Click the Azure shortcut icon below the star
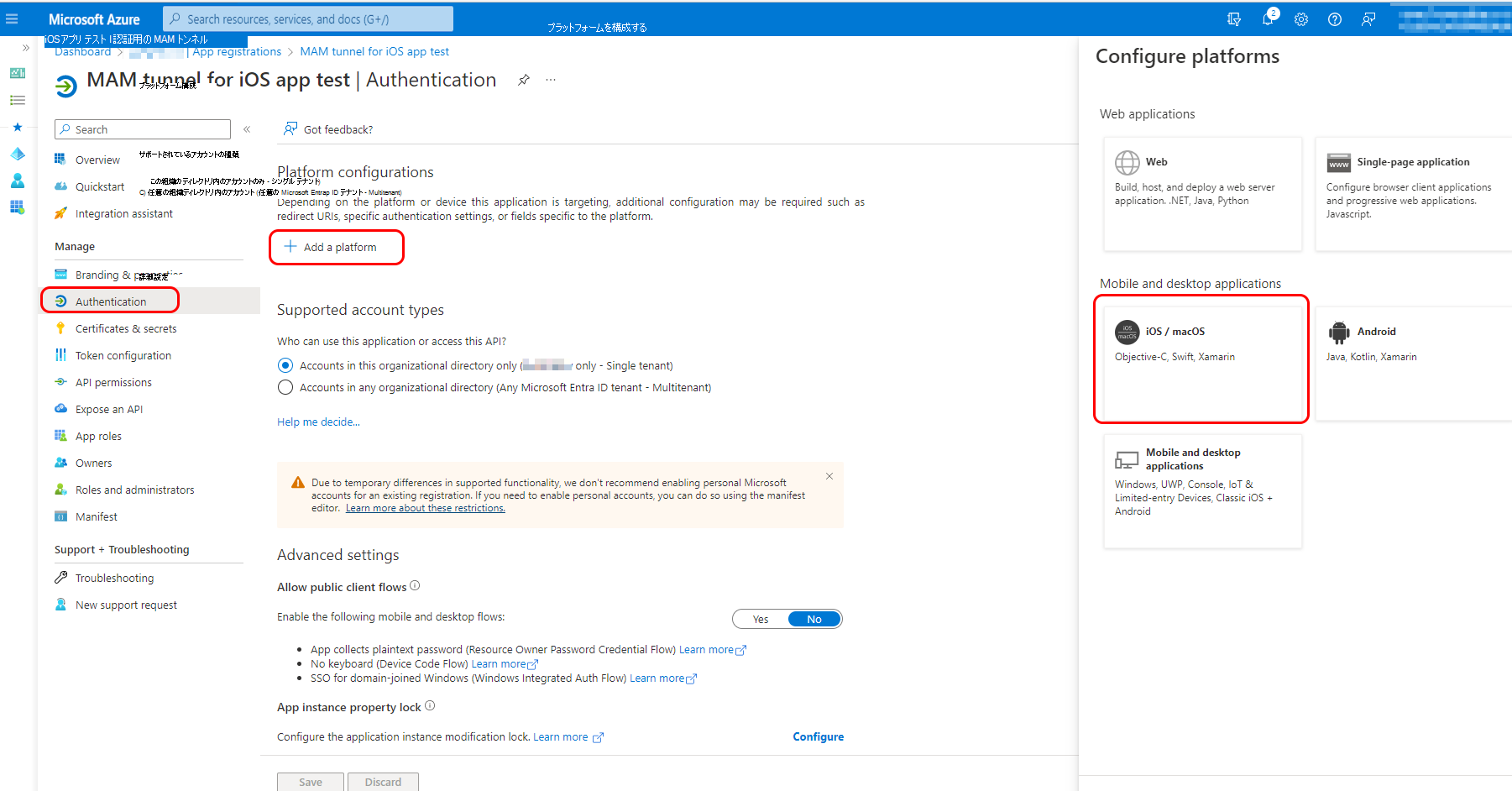Viewport: 1512px width, 791px height. click(x=18, y=154)
